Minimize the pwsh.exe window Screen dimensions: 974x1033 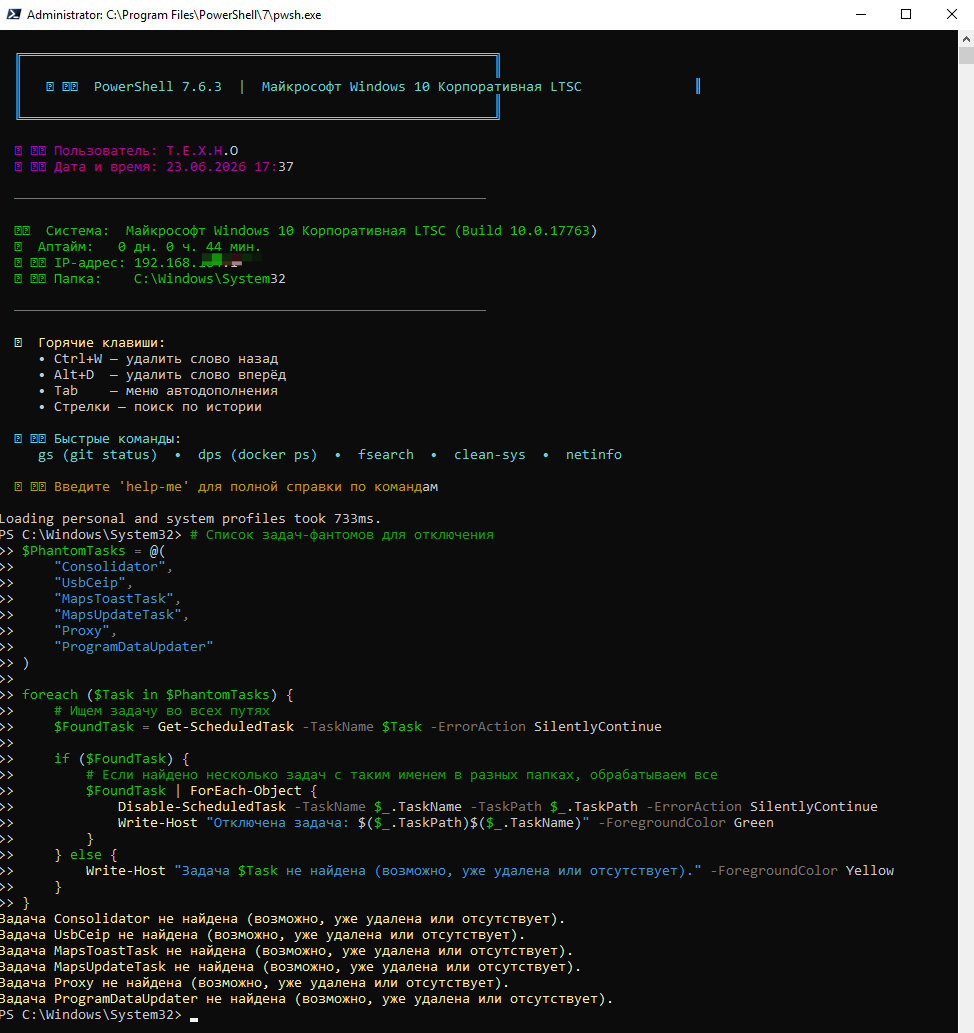coord(861,14)
